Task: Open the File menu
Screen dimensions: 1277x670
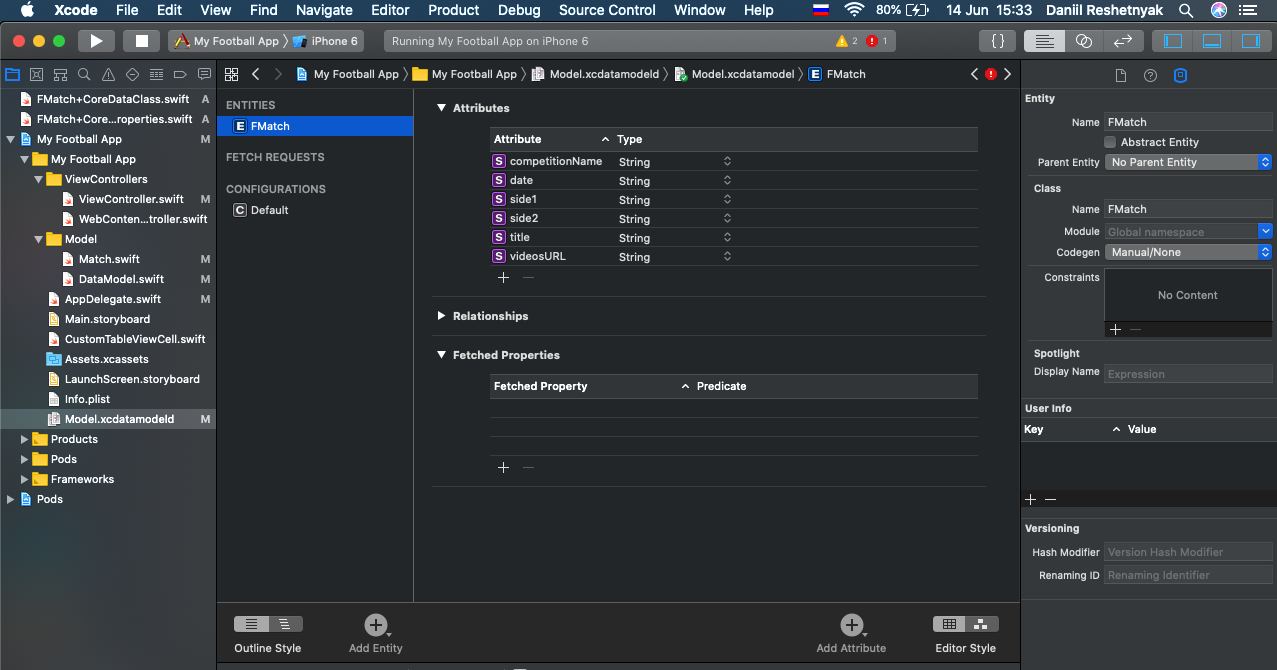Action: 127,10
